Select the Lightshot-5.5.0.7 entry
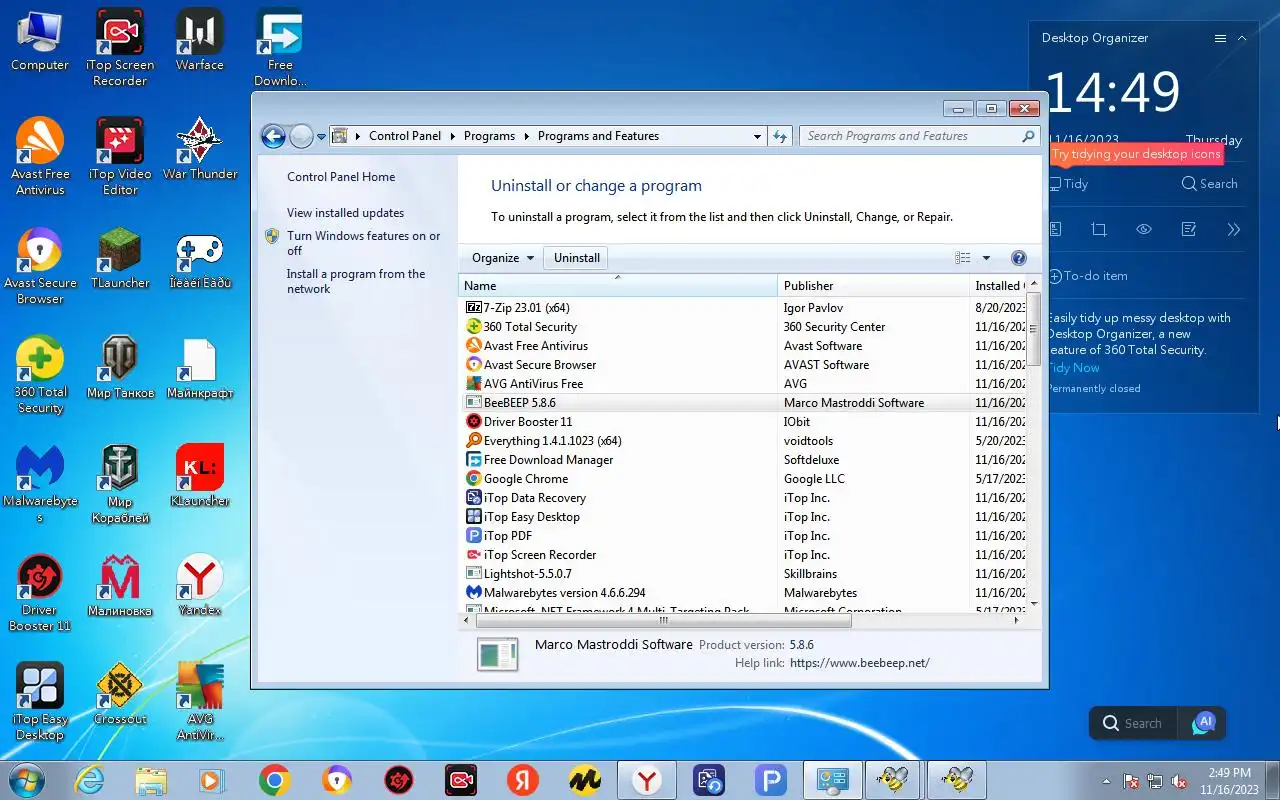The height and width of the screenshot is (800, 1280). (743, 574)
